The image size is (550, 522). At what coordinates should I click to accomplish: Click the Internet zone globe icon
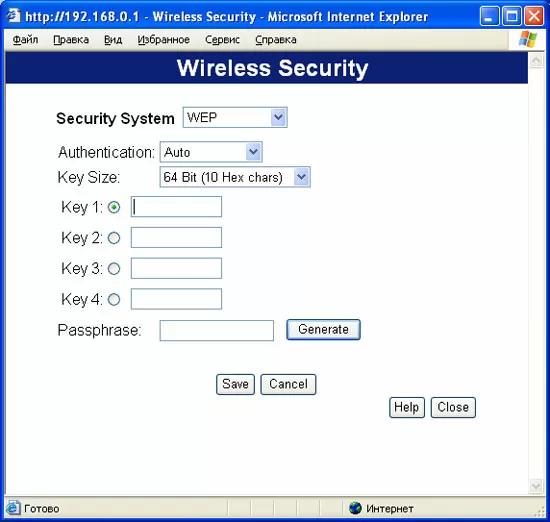coord(355,508)
